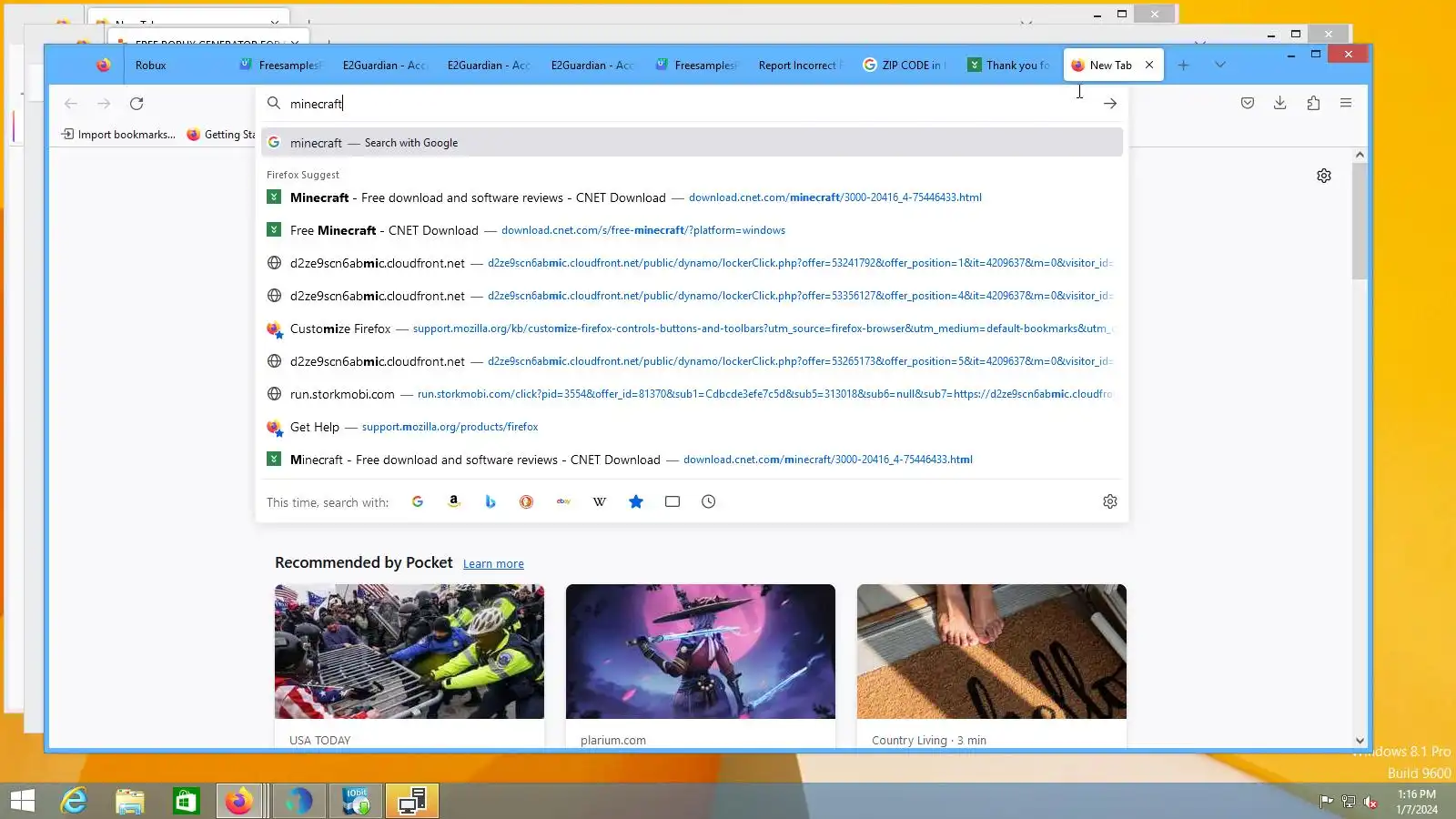Open last Minecraft CNET software reviews suggestion

point(692,460)
